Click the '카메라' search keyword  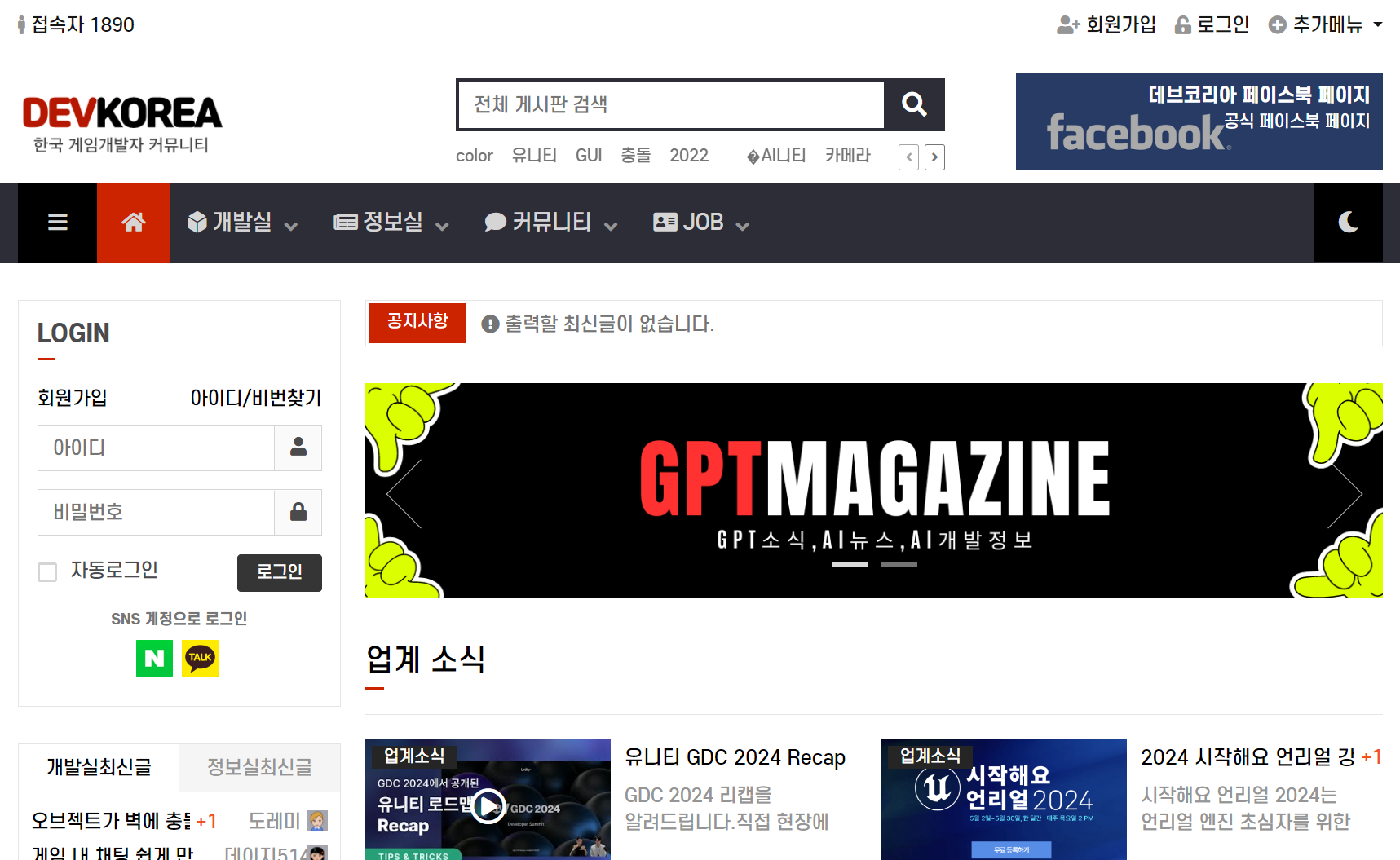(x=848, y=156)
